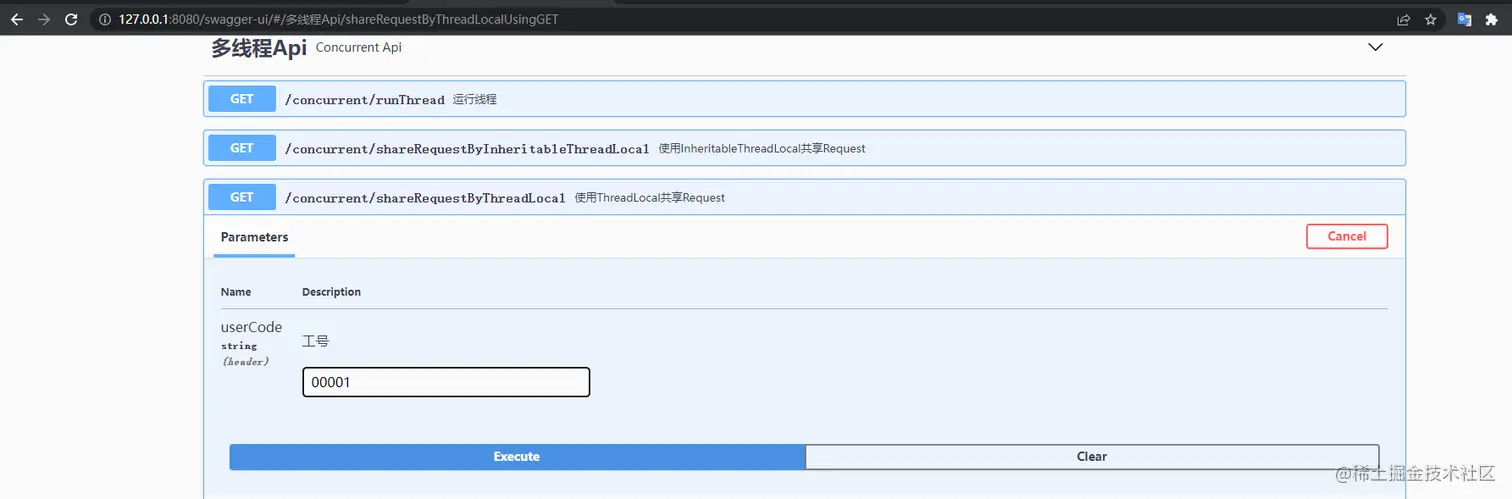View site information icon in address bar
The image size is (1512, 499).
[105, 19]
